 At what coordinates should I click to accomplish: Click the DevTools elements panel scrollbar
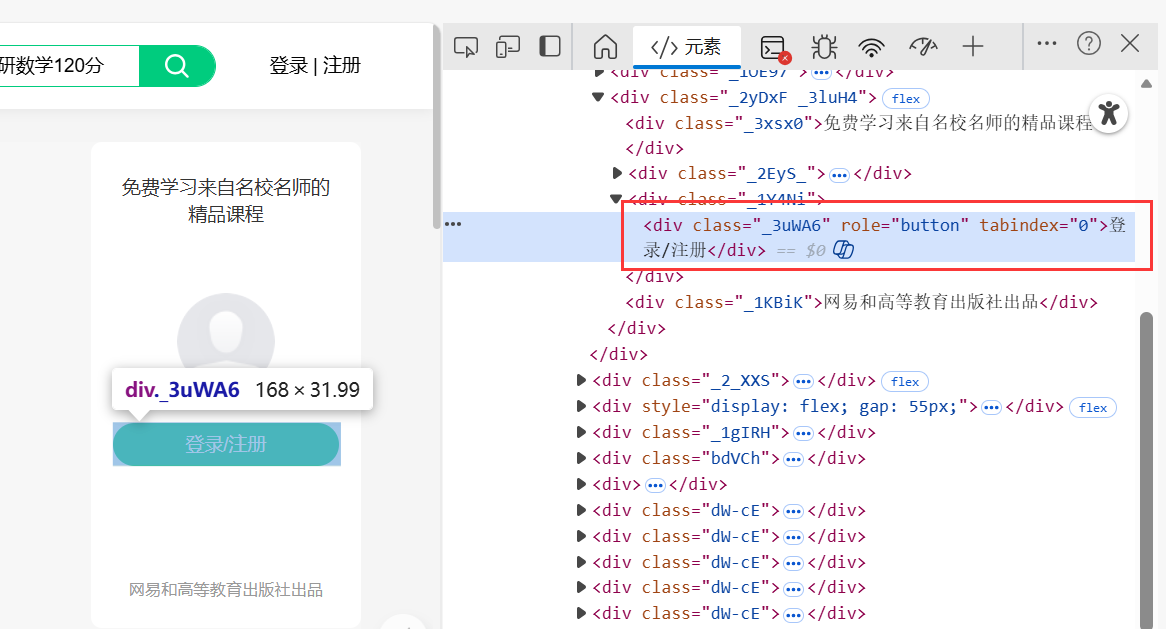click(1146, 470)
